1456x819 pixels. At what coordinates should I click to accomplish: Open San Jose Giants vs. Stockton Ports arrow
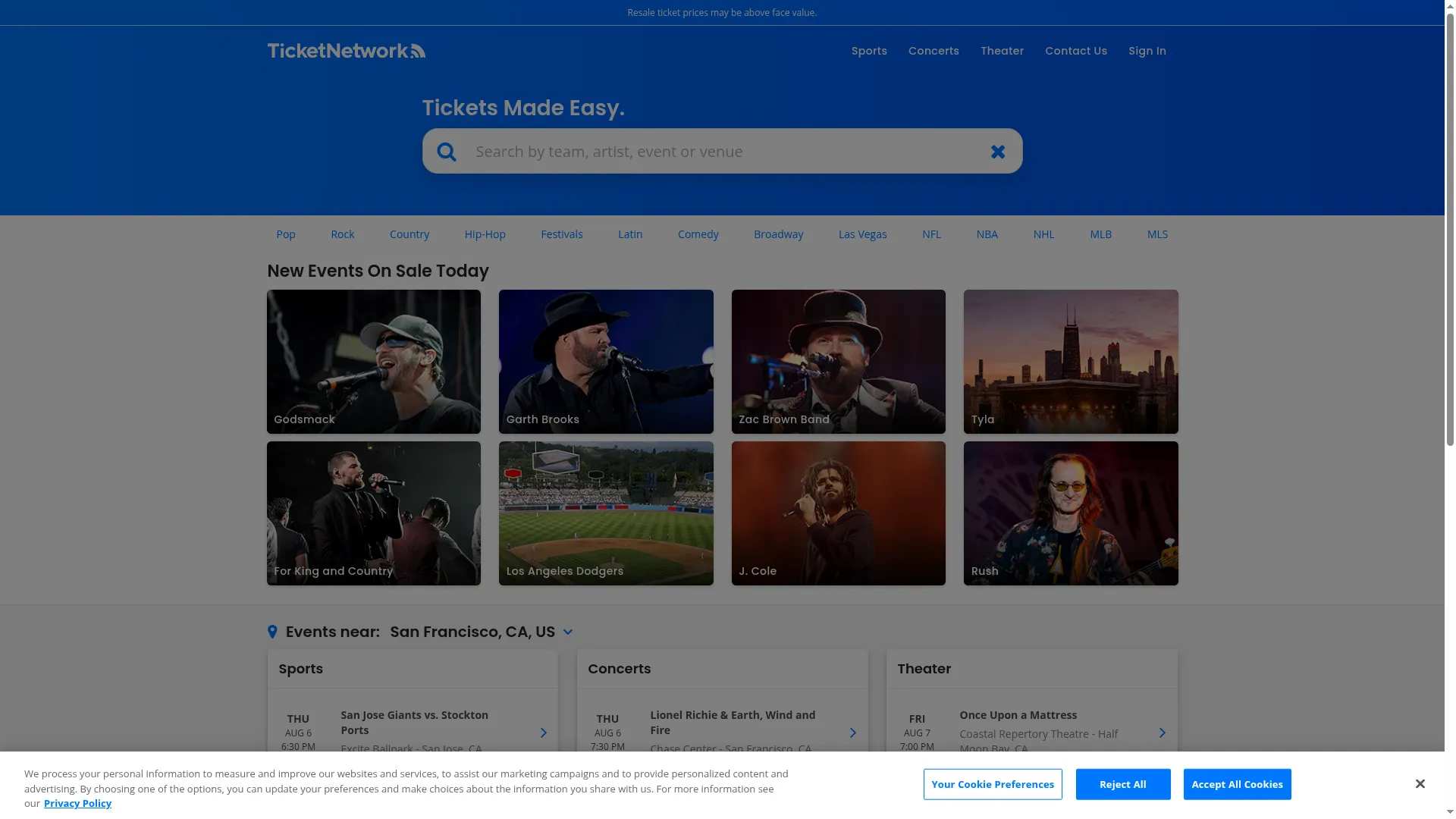tap(543, 733)
